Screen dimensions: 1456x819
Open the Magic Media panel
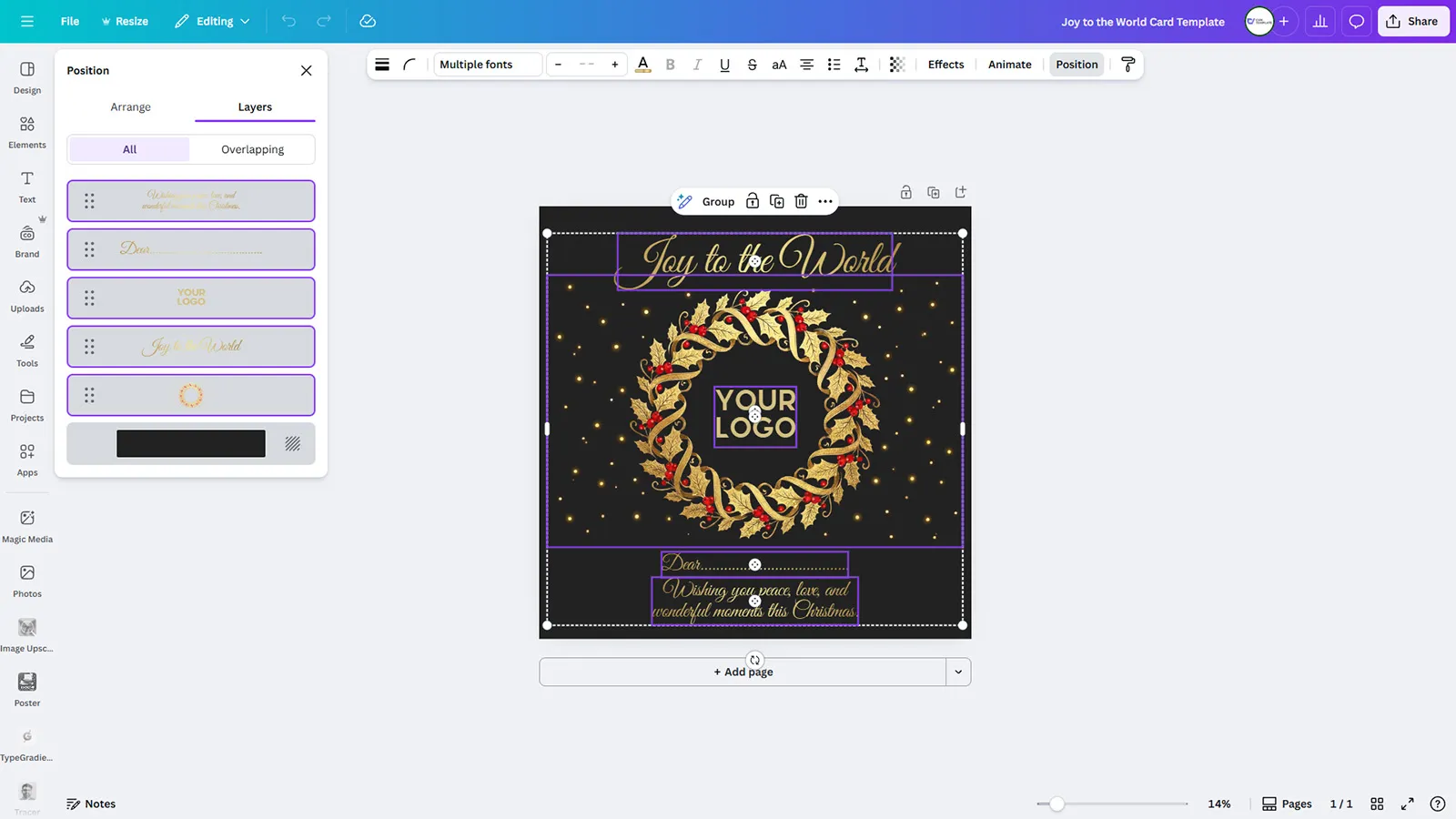[26, 521]
